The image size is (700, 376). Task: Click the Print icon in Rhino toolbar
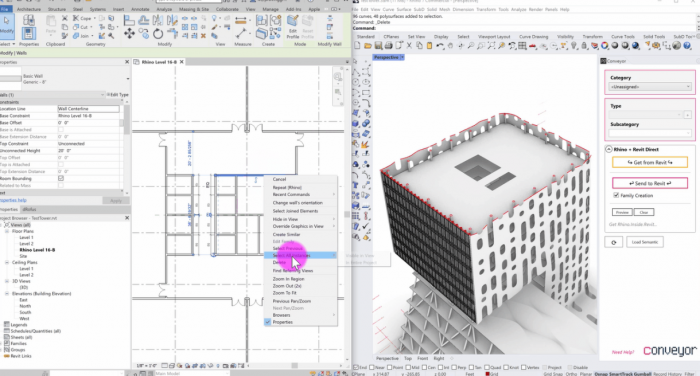click(388, 46)
